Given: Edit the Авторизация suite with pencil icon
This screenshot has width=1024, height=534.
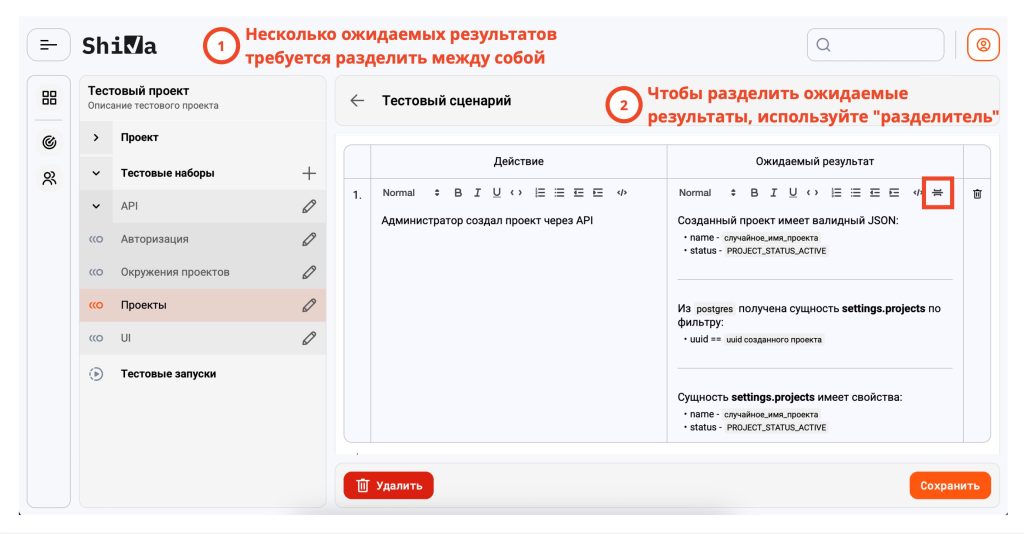Looking at the screenshot, I should pyautogui.click(x=309, y=239).
